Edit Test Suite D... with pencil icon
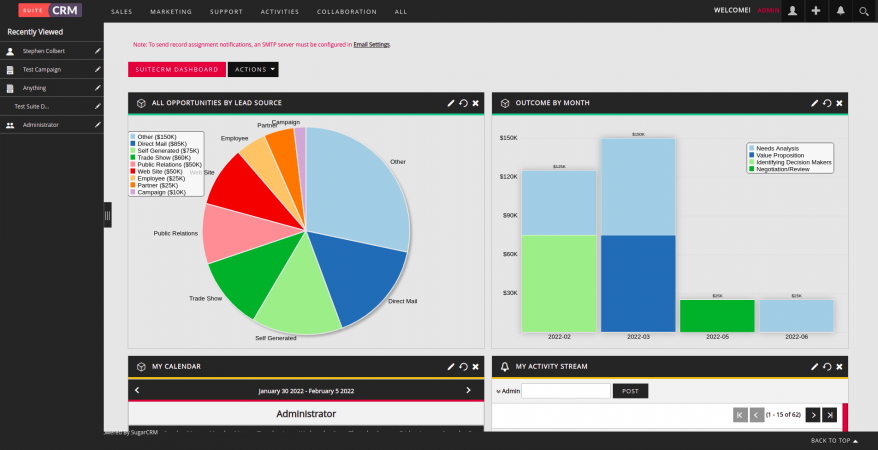This screenshot has height=450, width=878. pos(97,106)
